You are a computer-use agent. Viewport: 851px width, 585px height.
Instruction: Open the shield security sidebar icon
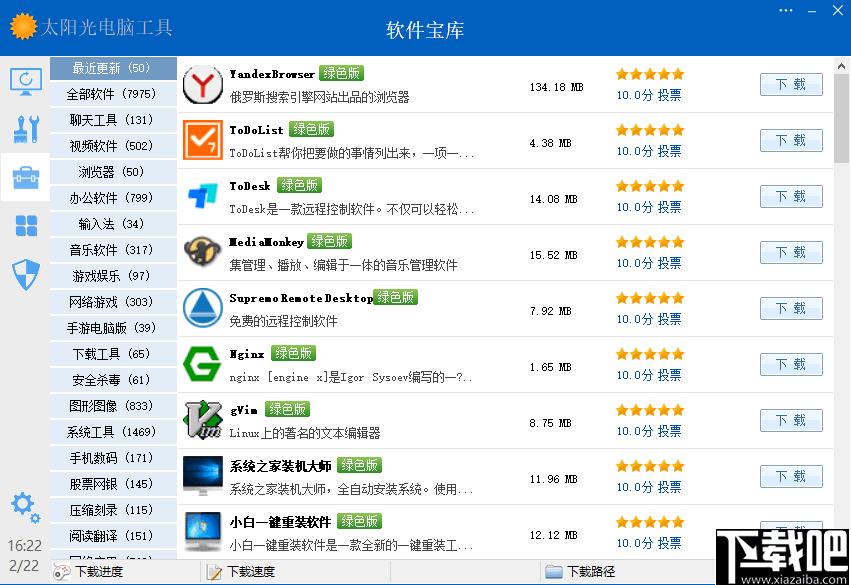pyautogui.click(x=26, y=274)
